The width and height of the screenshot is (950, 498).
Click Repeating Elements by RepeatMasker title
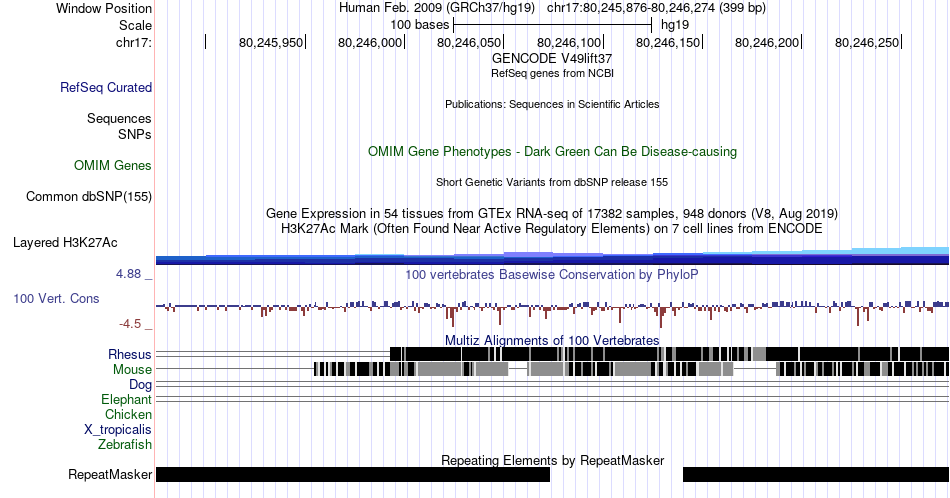552,460
